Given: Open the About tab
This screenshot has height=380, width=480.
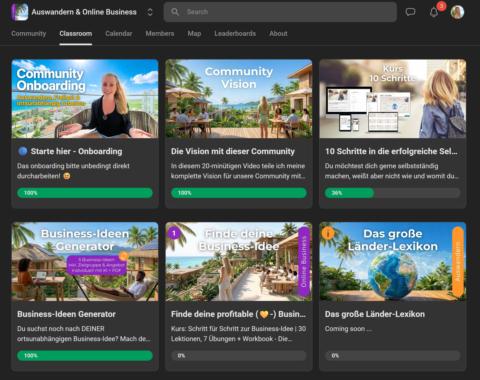Looking at the screenshot, I should 278,33.
